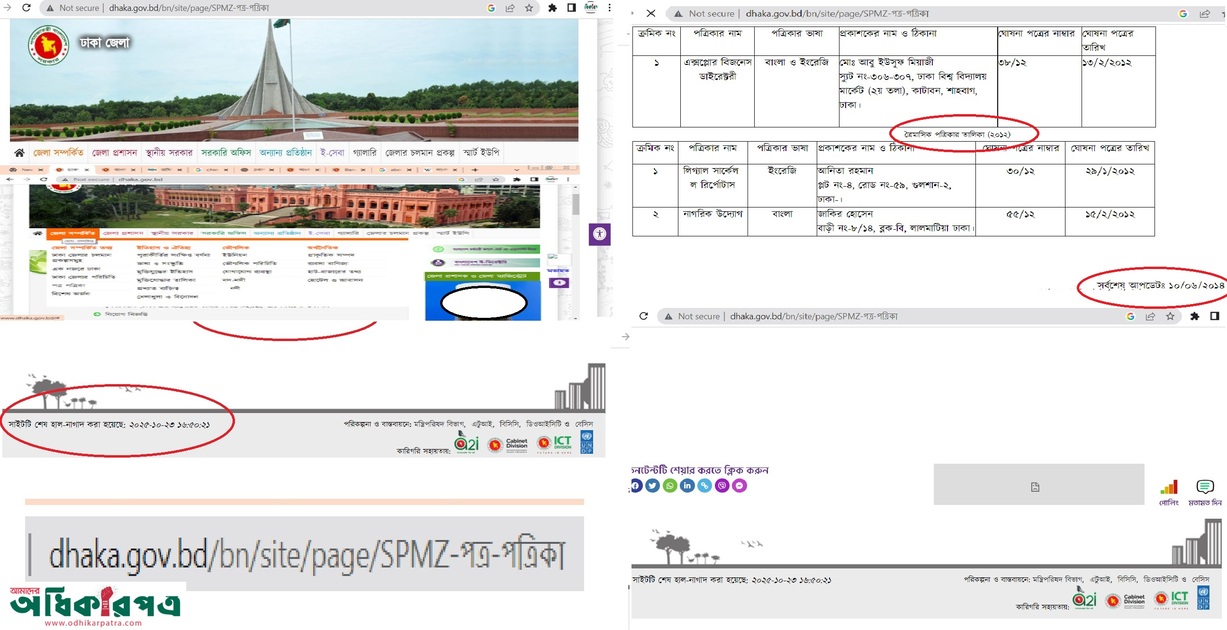Image resolution: width=1227 pixels, height=630 pixels.
Task: Click the address bar in top-left browser
Action: 250,8
